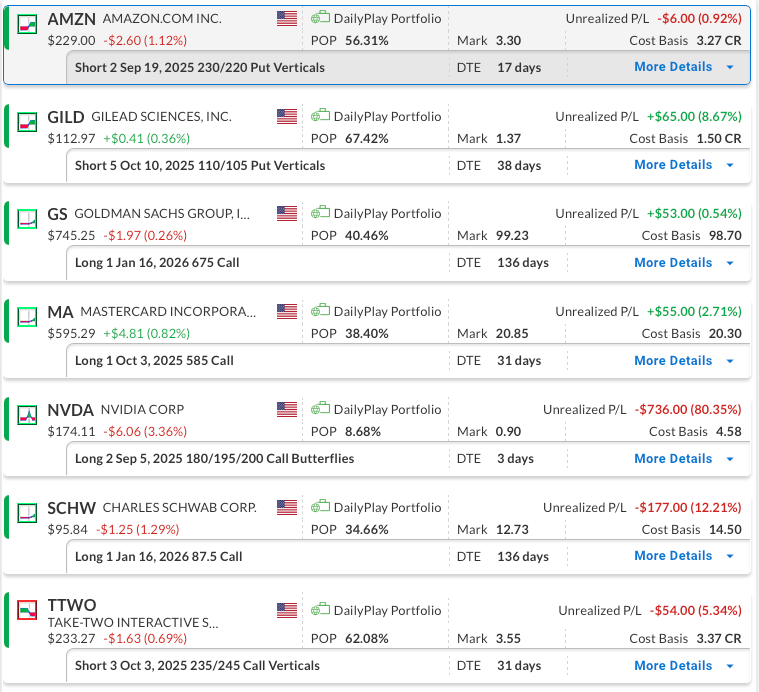Select the GILD ticker symbol
Screen dimensions: 759x692
[66, 117]
